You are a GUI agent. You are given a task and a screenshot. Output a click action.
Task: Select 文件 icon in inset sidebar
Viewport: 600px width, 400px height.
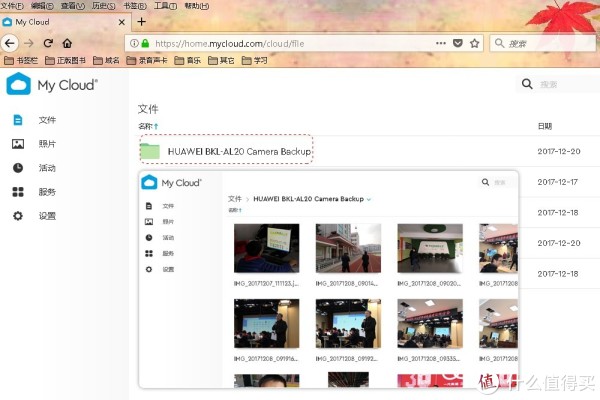point(149,206)
